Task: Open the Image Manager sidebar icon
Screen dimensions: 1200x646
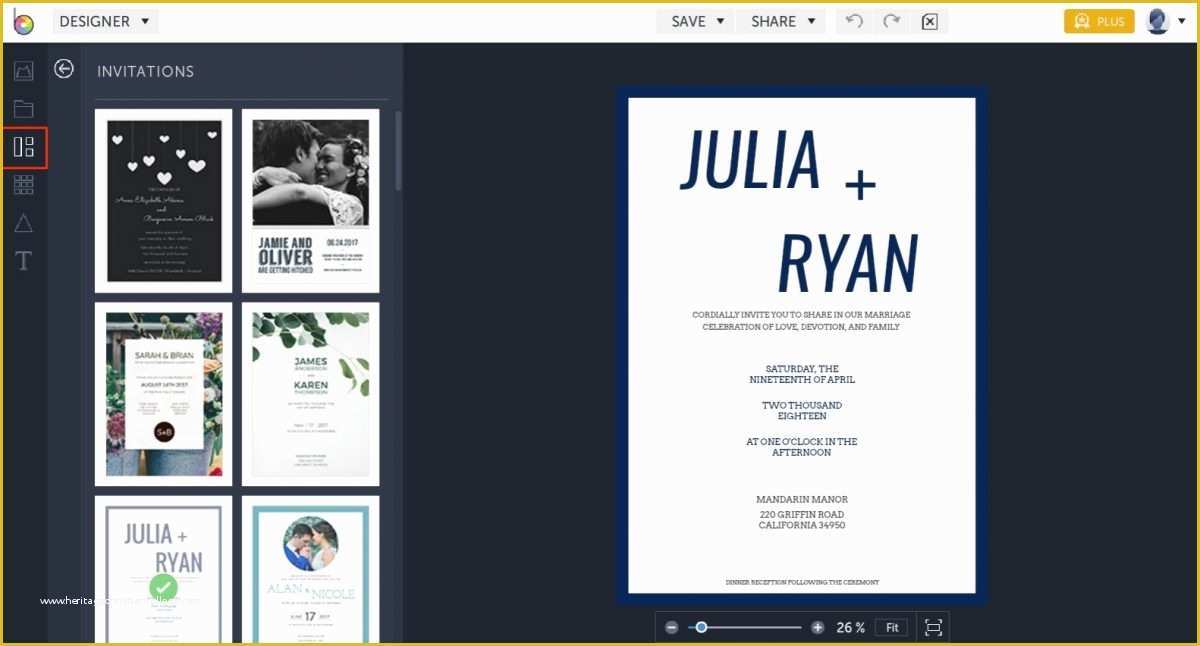Action: [x=24, y=71]
